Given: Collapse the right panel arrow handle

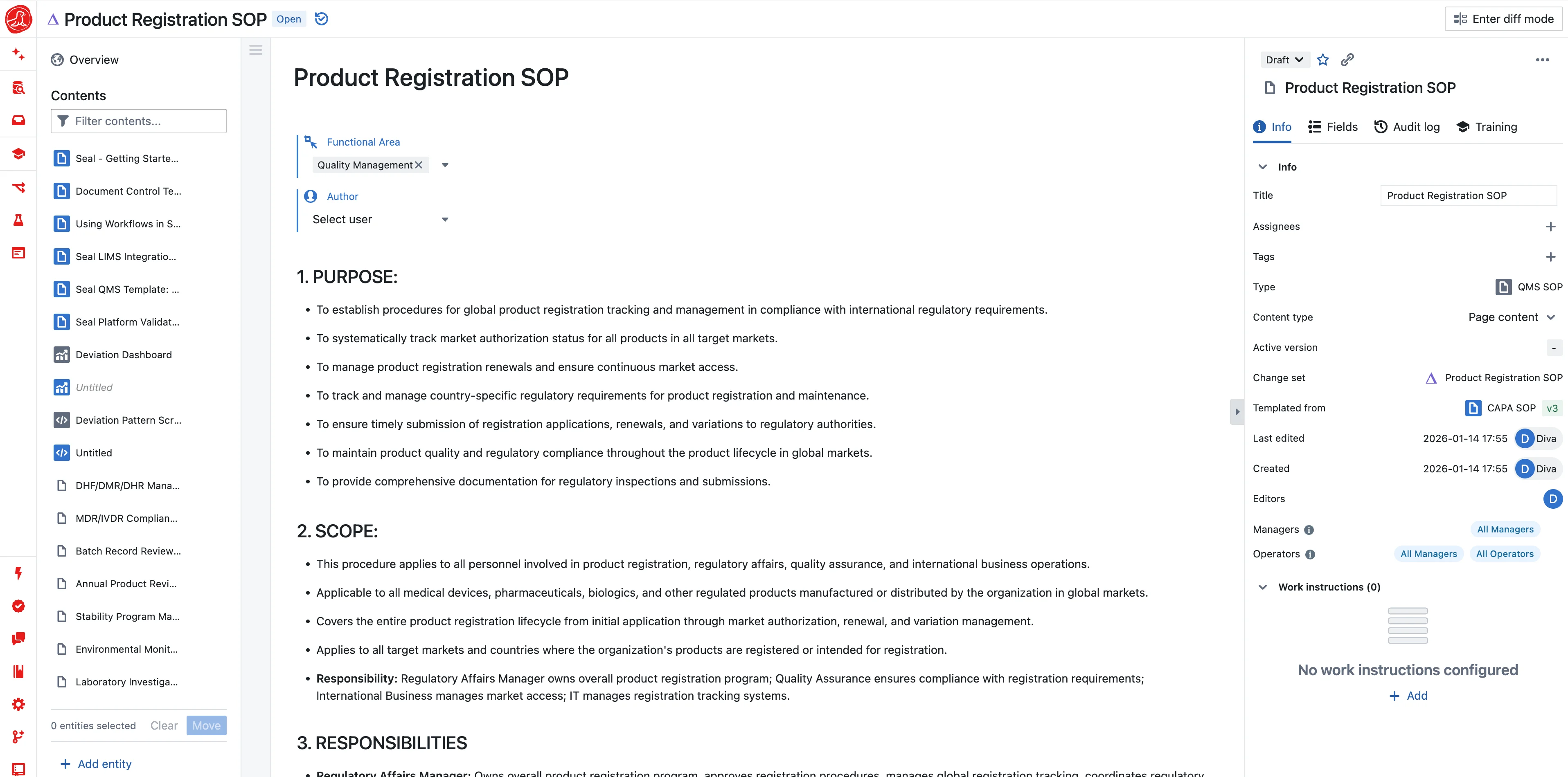Looking at the screenshot, I should (x=1236, y=412).
